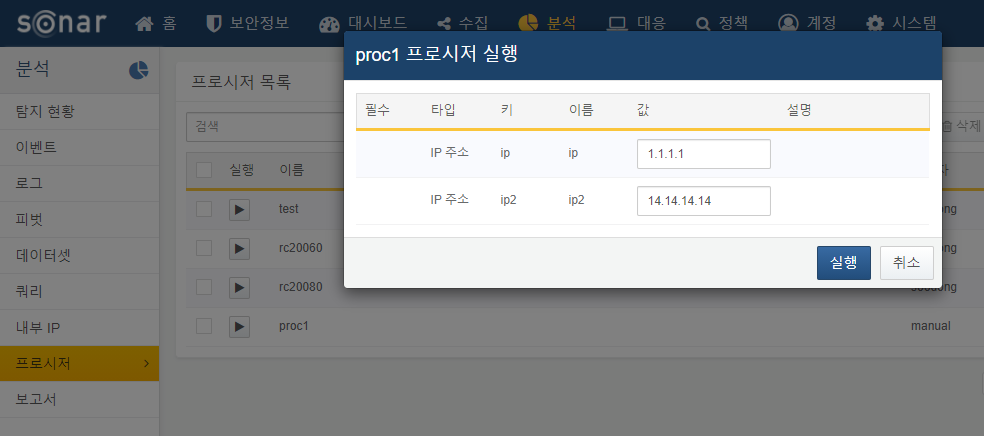Select 로그 in sidebar
This screenshot has width=984, height=436.
coord(79,184)
